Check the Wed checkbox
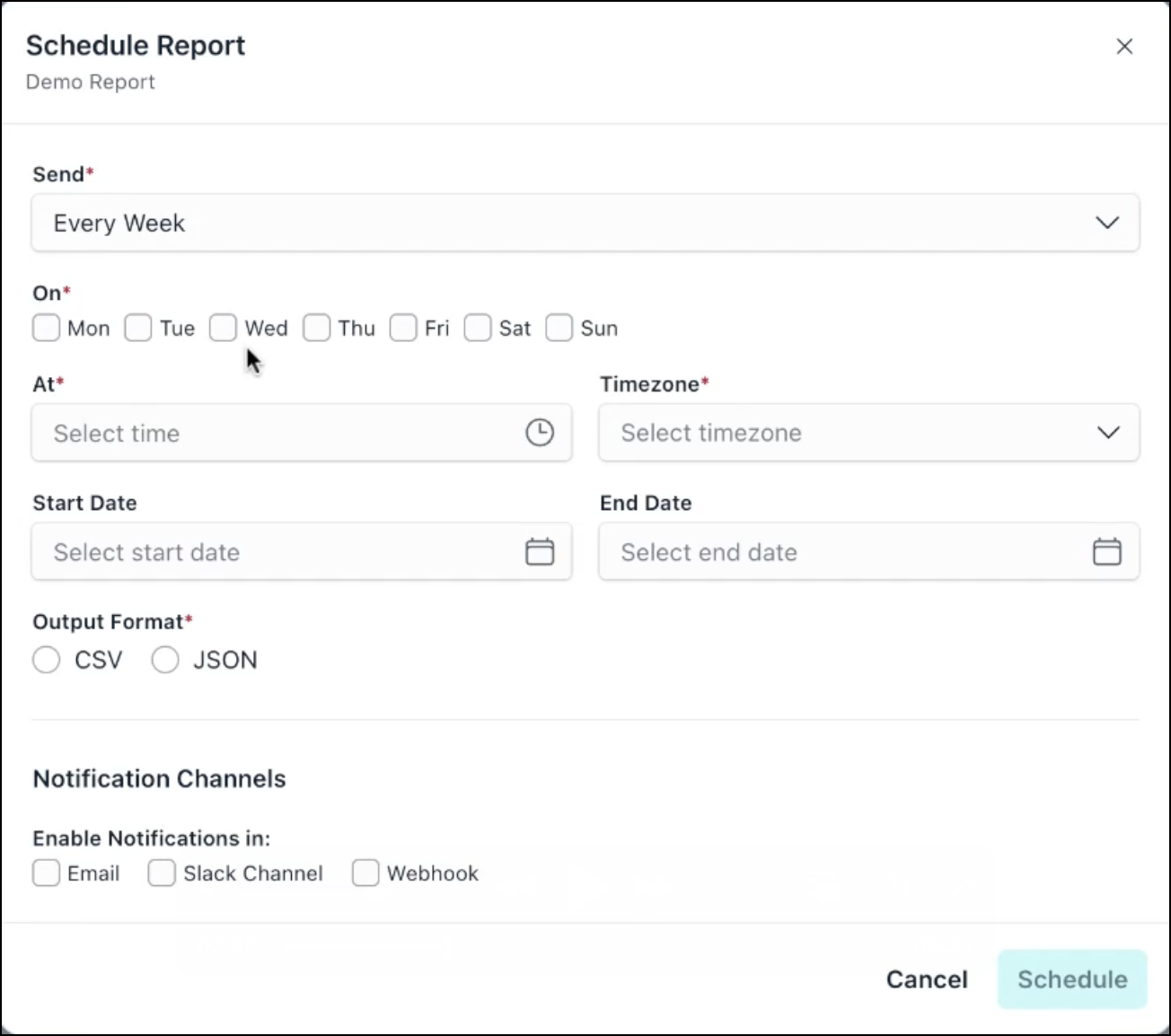1171x1036 pixels. [x=223, y=328]
